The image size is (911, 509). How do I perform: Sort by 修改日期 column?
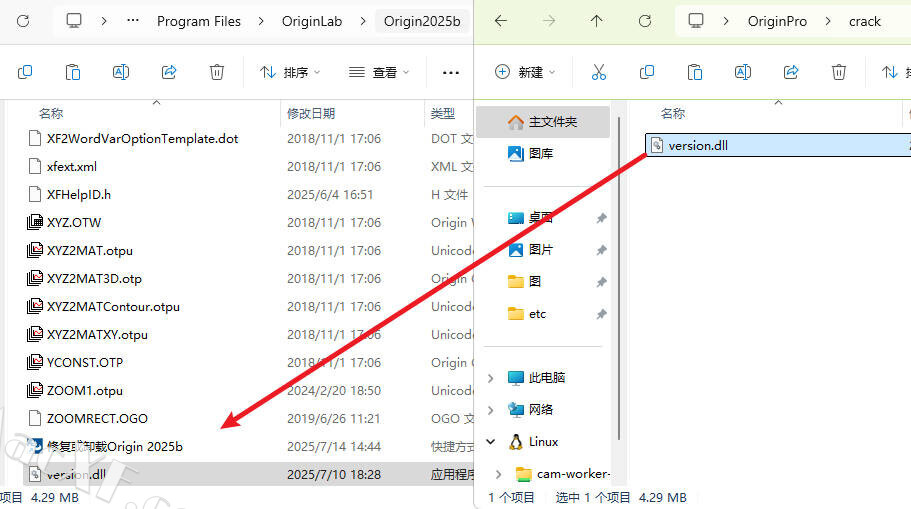click(x=311, y=113)
